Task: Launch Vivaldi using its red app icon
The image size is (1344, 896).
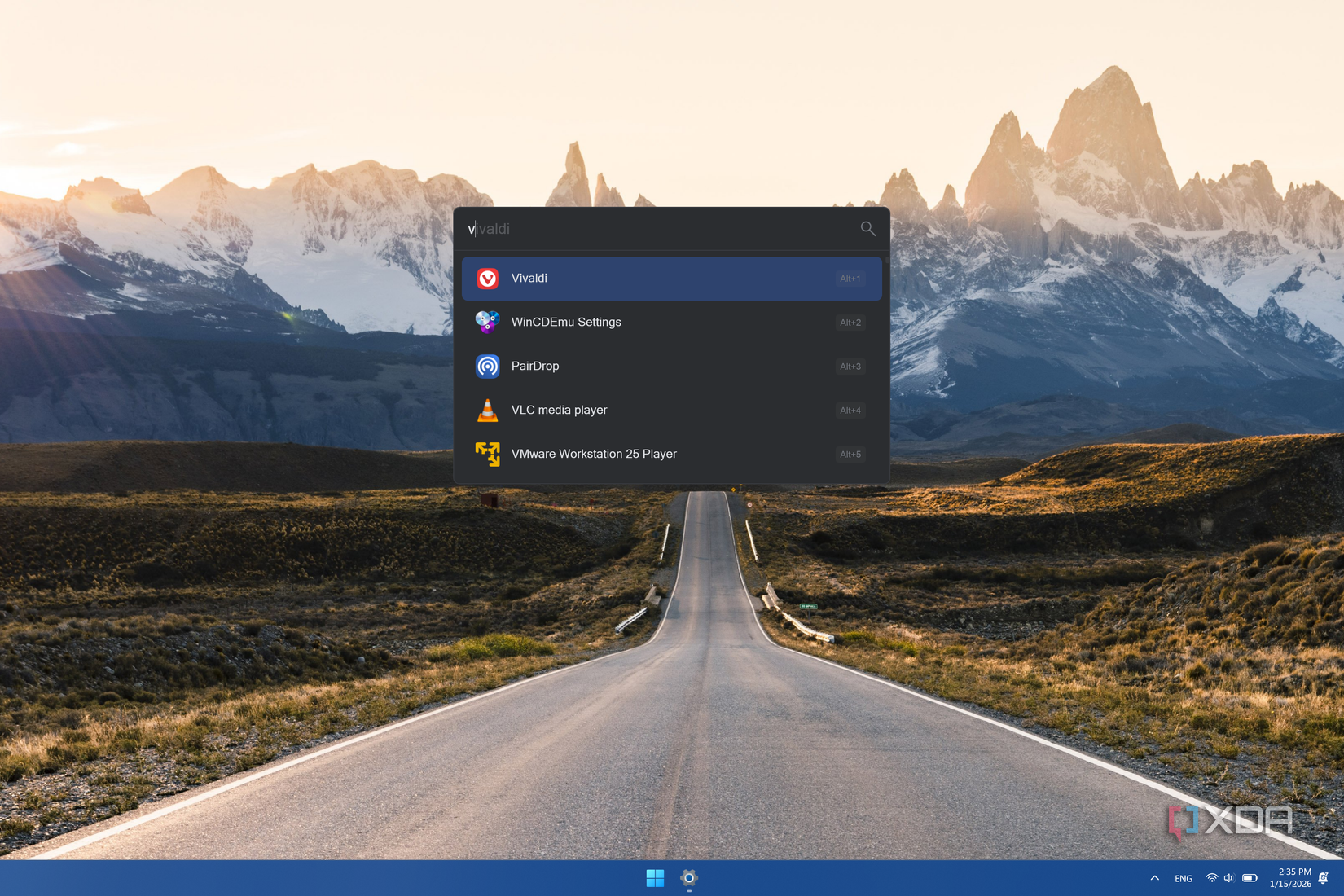Action: [487, 278]
